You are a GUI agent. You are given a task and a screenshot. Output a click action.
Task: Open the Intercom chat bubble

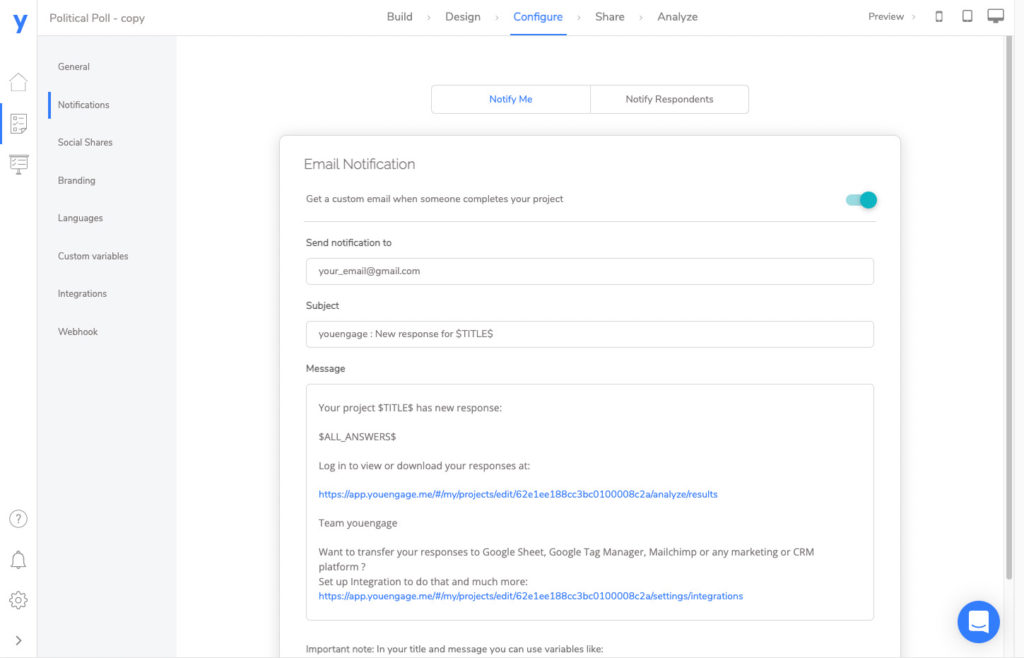point(978,621)
